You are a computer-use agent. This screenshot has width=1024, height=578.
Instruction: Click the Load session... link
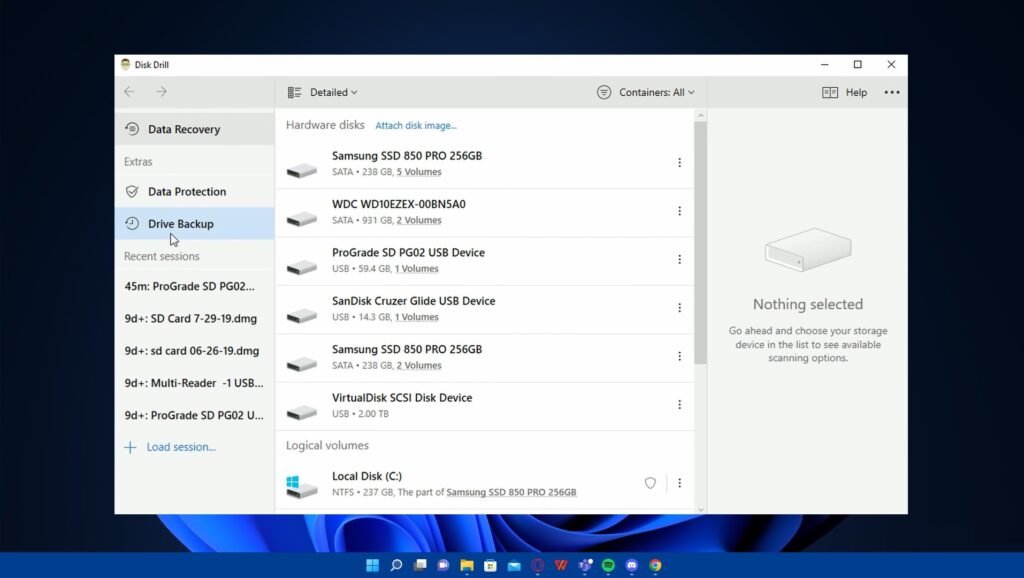tap(170, 447)
